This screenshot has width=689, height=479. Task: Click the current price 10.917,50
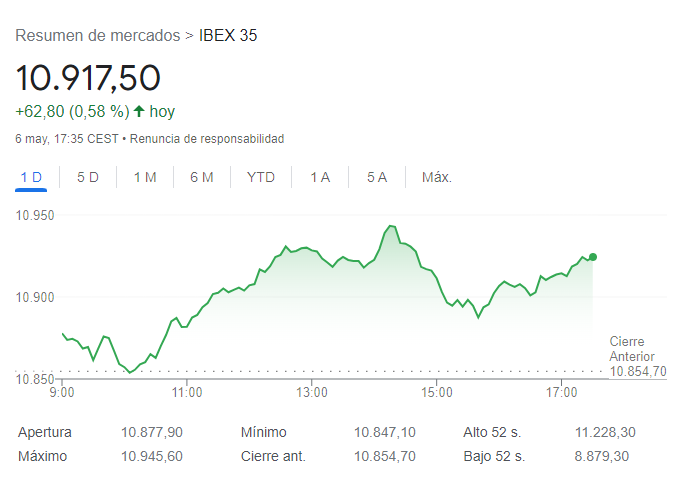click(x=88, y=78)
